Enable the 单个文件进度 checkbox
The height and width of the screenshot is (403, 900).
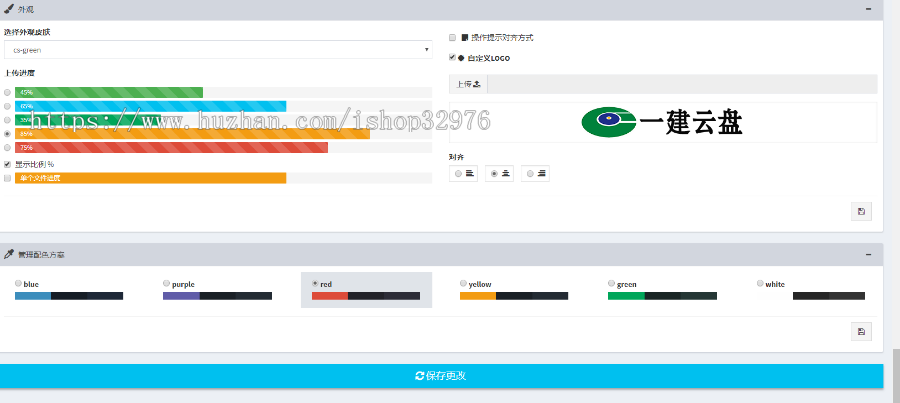(7, 179)
